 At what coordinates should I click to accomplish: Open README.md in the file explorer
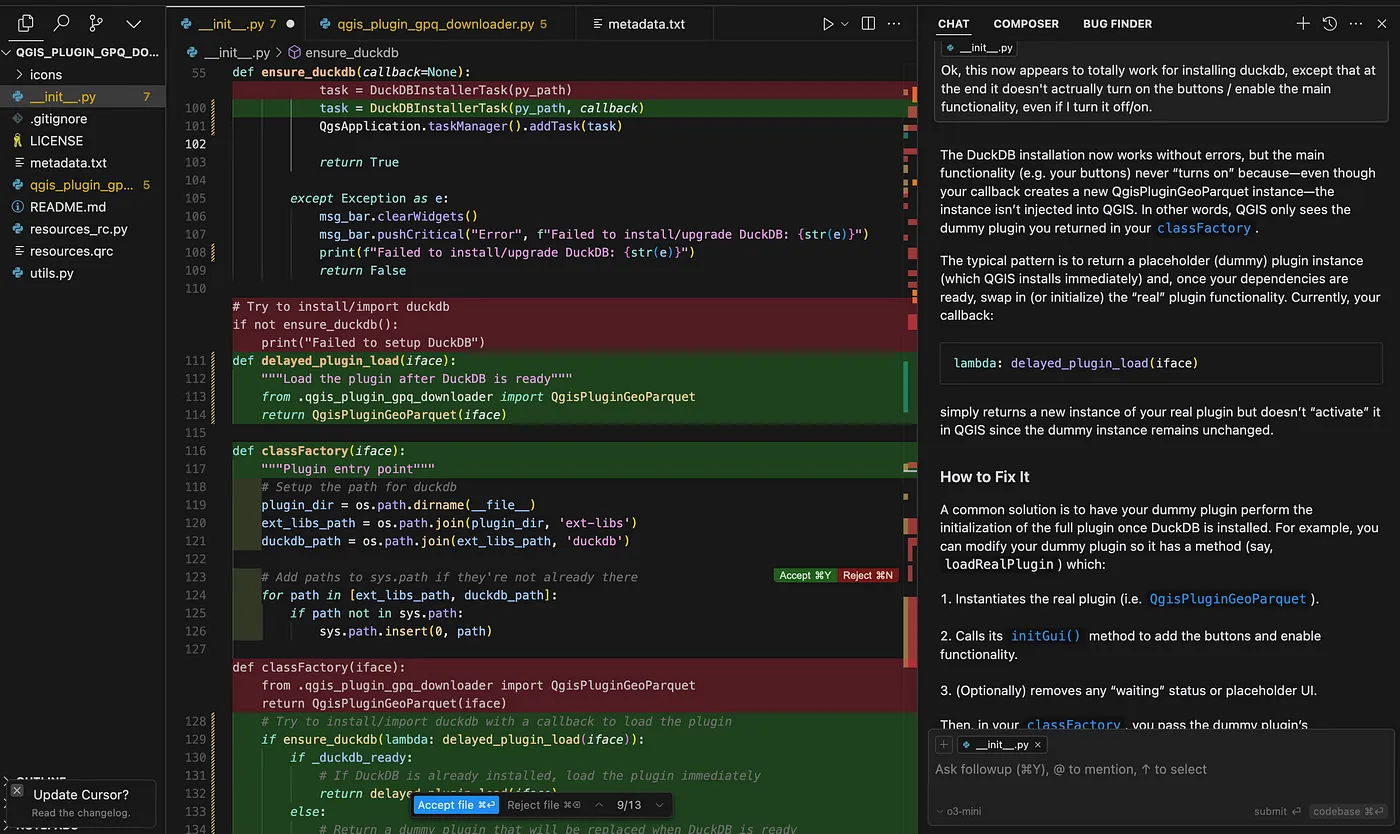pyautogui.click(x=67, y=207)
